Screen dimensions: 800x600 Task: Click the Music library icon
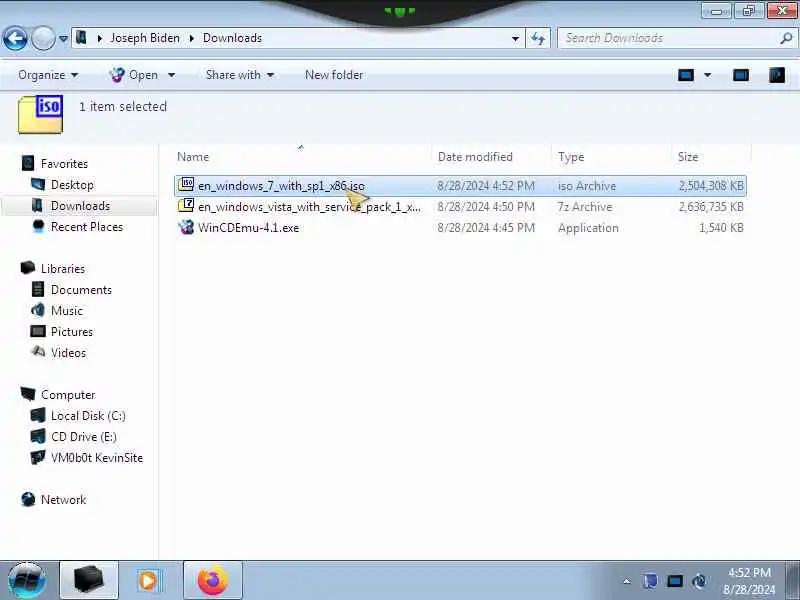[38, 310]
